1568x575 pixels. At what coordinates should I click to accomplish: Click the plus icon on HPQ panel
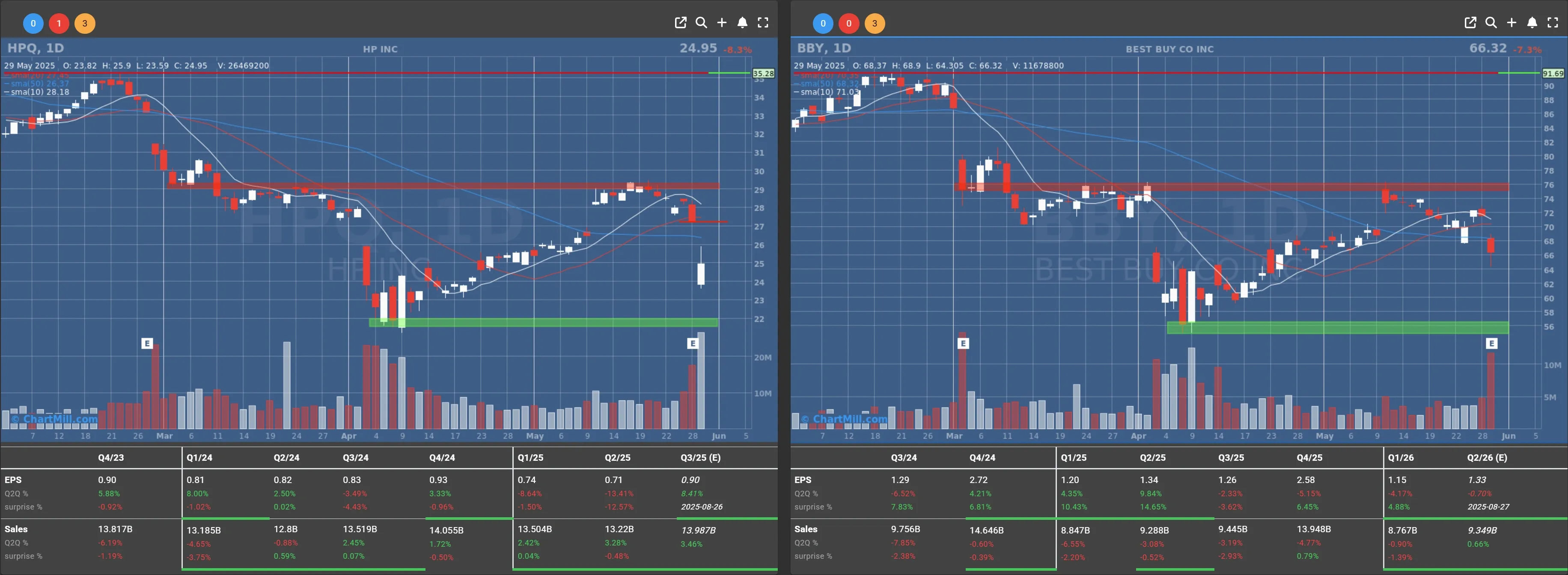point(722,23)
